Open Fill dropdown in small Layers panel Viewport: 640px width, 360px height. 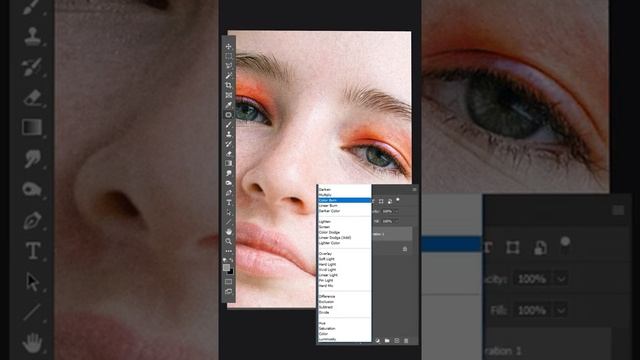point(396,221)
